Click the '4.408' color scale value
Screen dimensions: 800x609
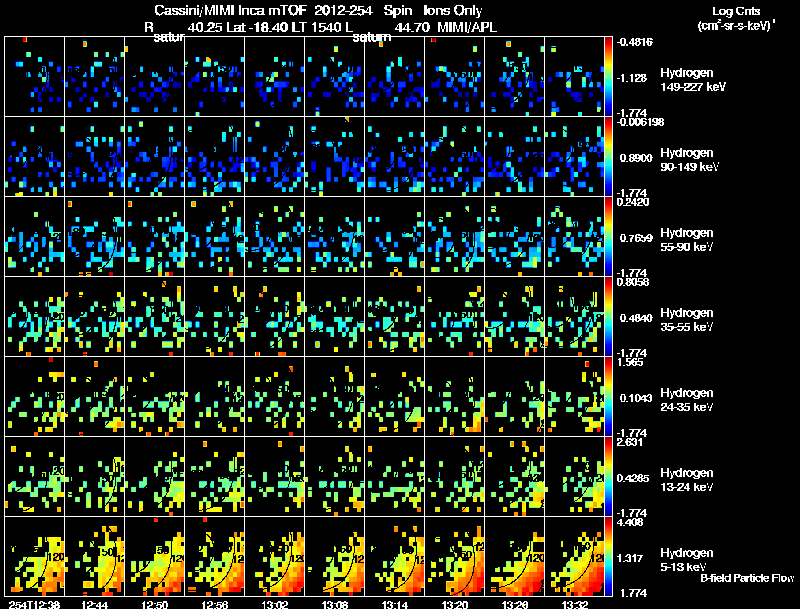pyautogui.click(x=630, y=522)
